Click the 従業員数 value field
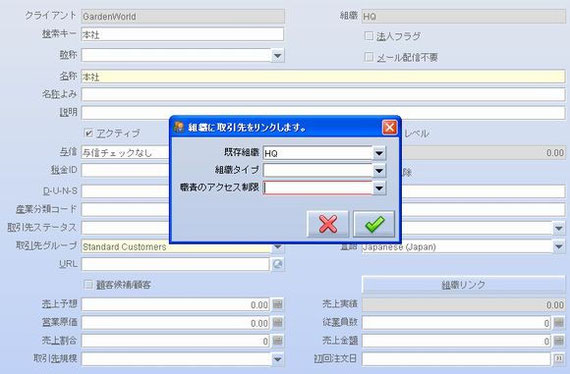 click(456, 323)
